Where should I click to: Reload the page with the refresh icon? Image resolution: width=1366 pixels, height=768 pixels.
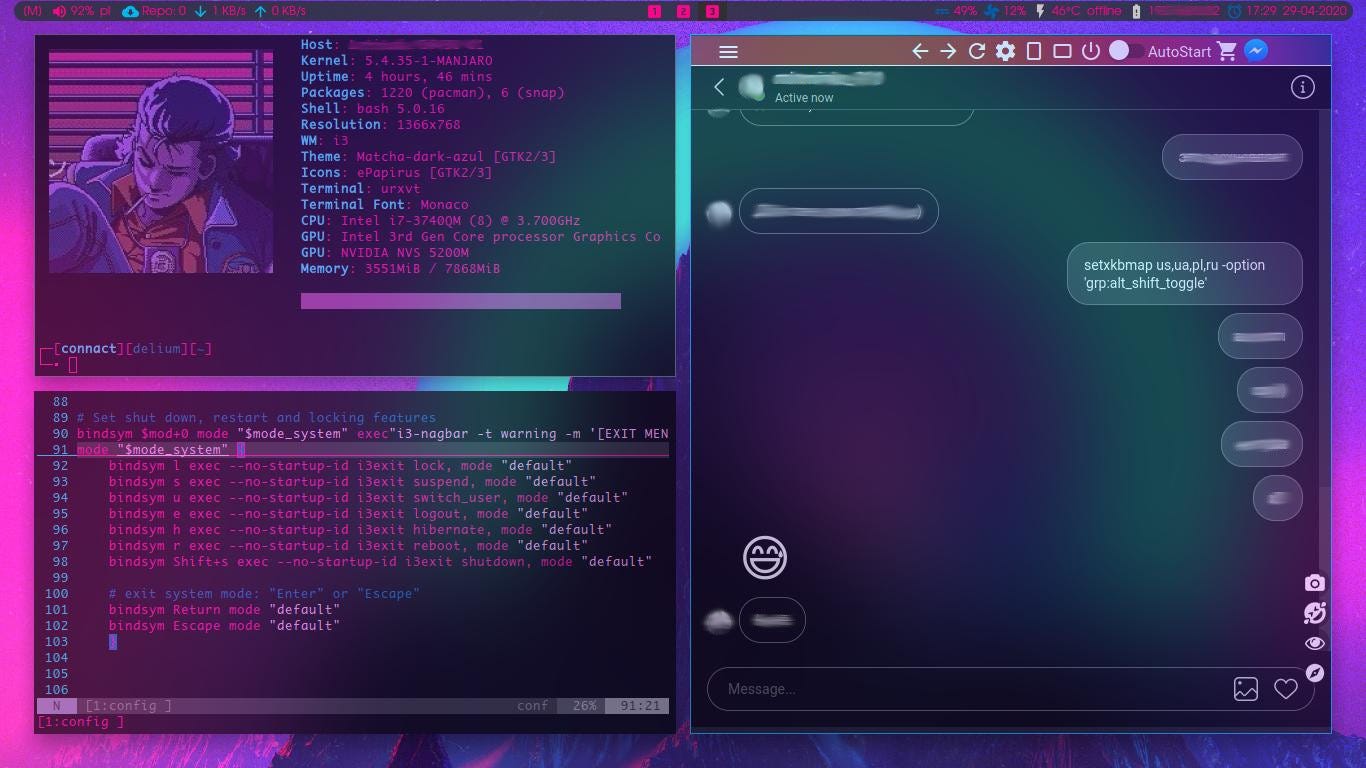(x=975, y=51)
